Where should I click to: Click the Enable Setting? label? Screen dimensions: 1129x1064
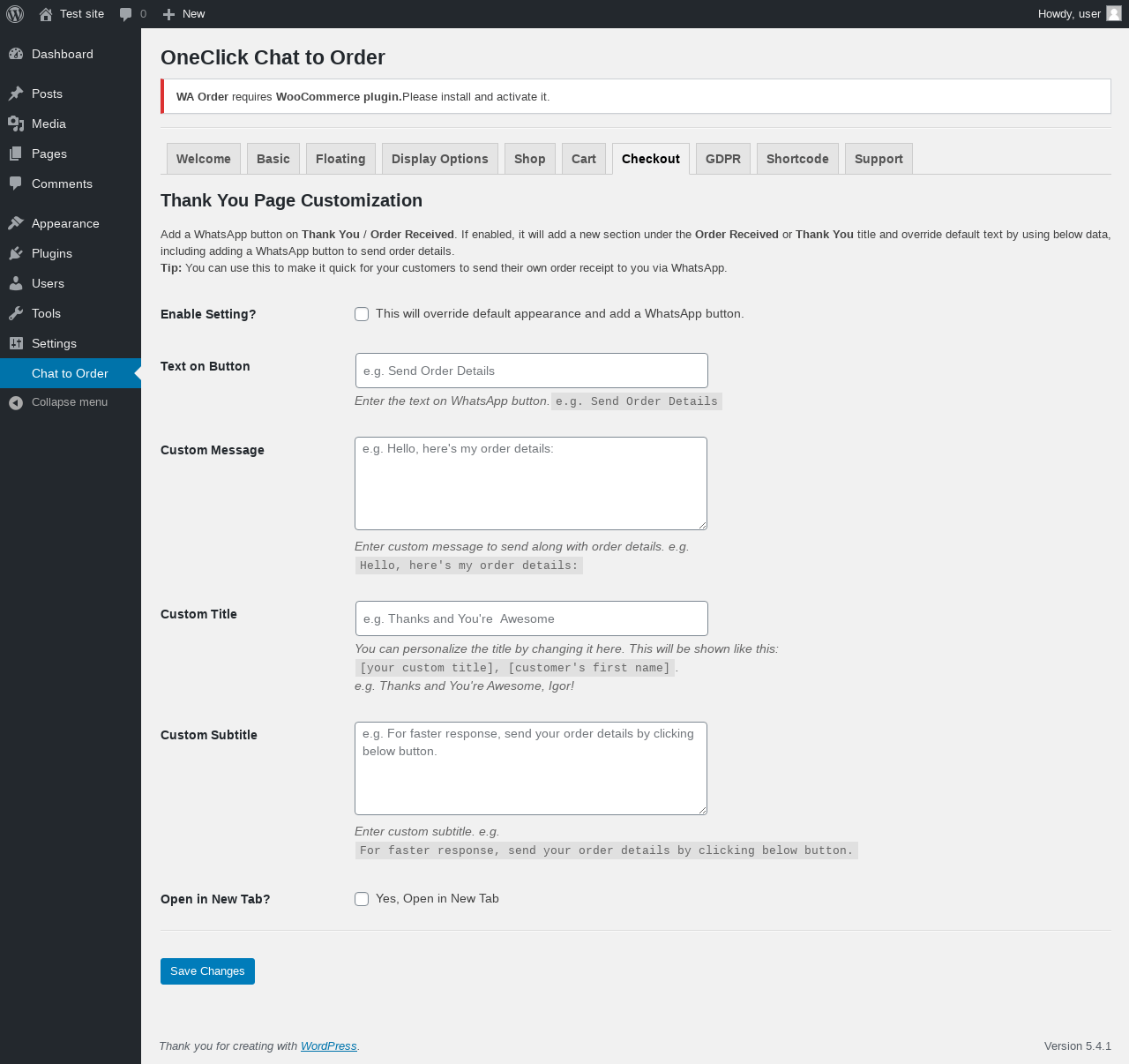pos(208,314)
